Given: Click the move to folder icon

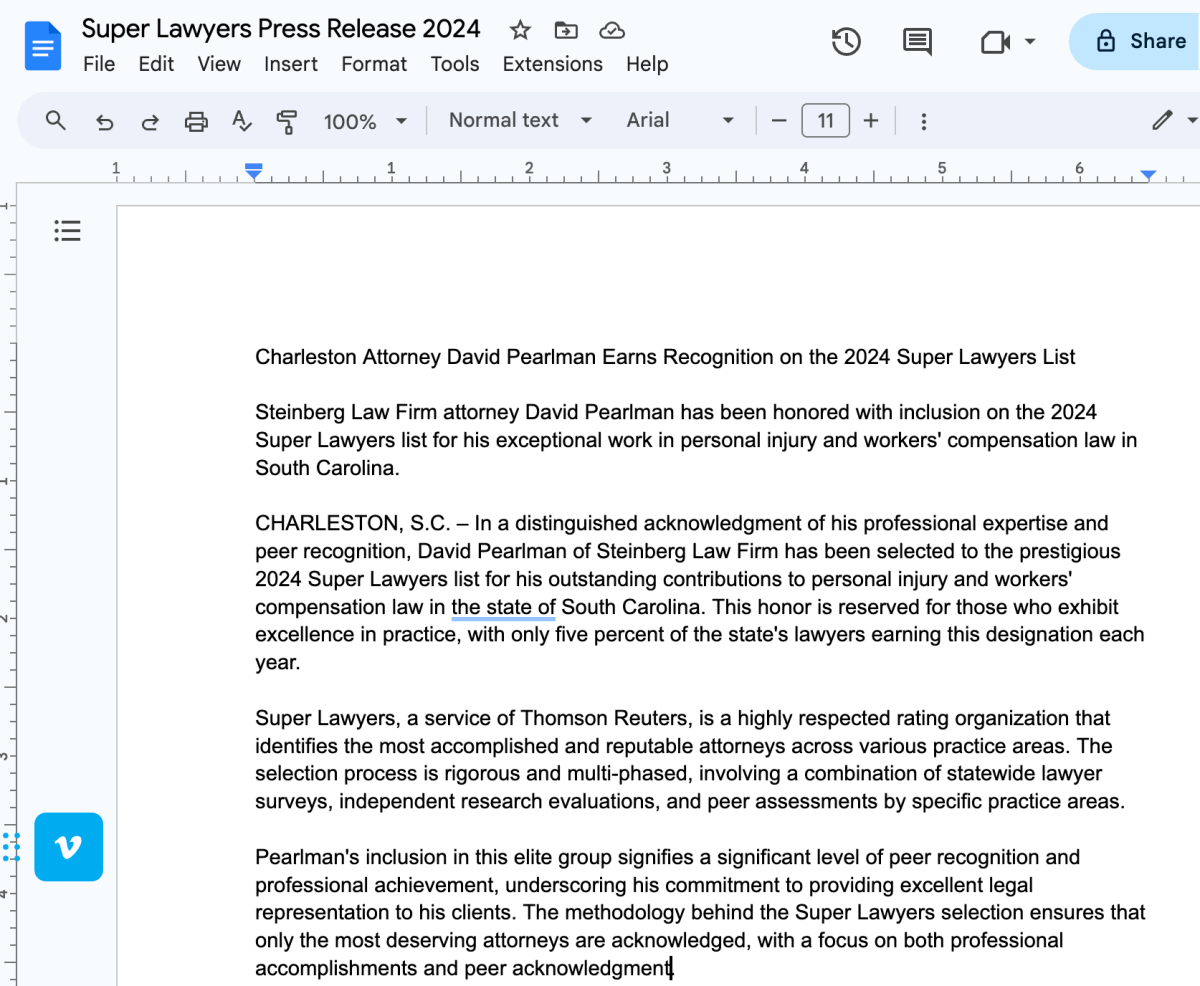Looking at the screenshot, I should coord(566,30).
